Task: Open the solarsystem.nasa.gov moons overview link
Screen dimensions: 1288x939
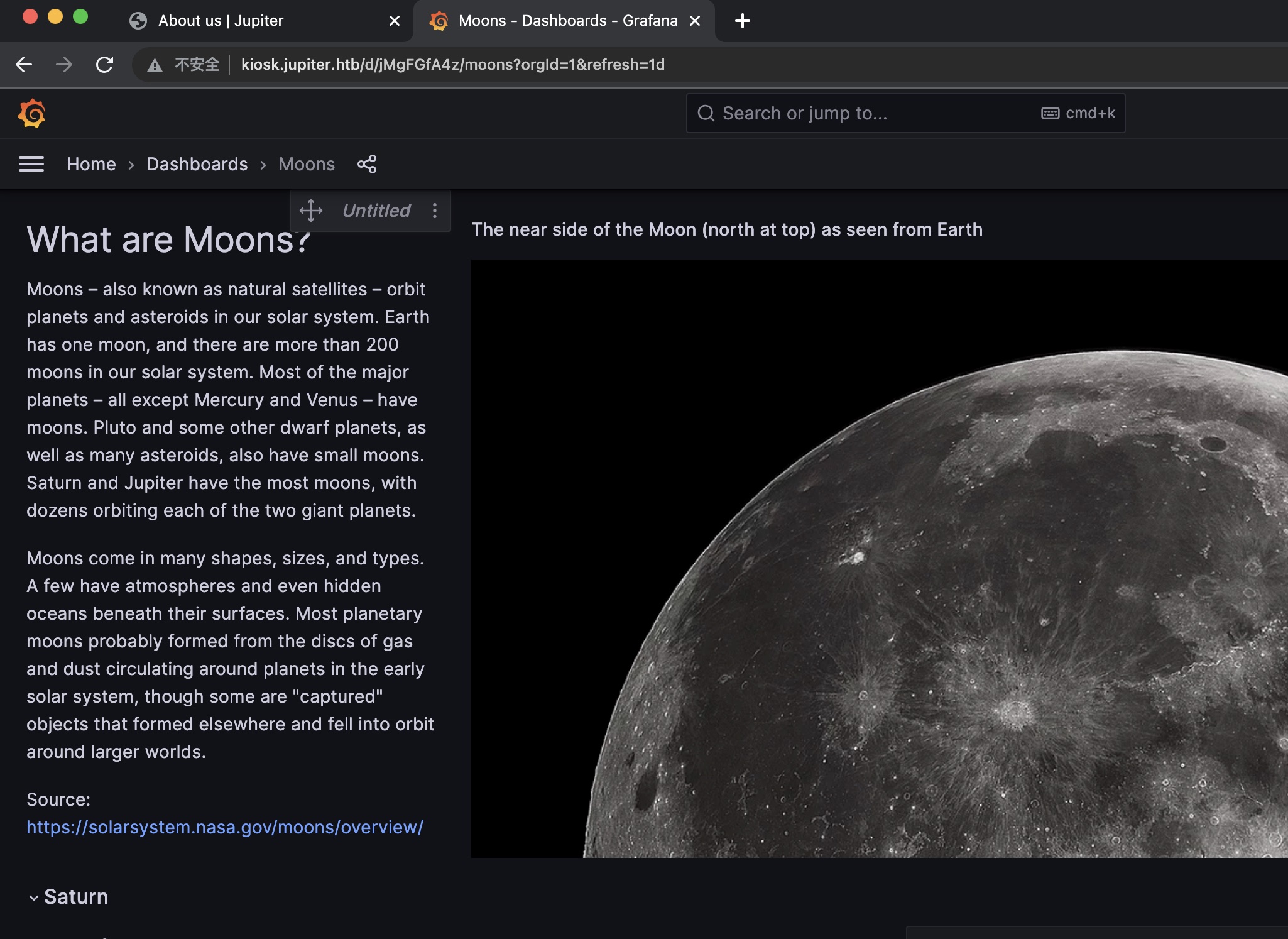Action: (x=225, y=827)
